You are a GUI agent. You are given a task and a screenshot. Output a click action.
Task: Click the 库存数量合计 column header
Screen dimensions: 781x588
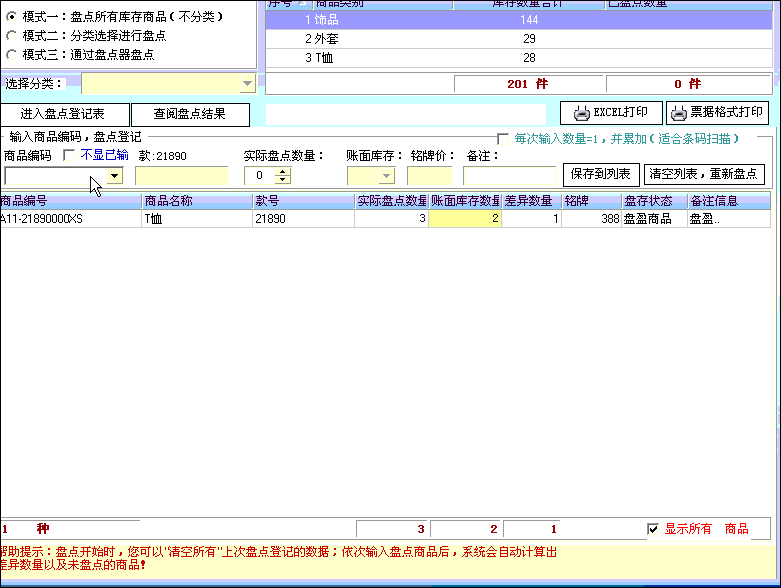click(x=528, y=4)
